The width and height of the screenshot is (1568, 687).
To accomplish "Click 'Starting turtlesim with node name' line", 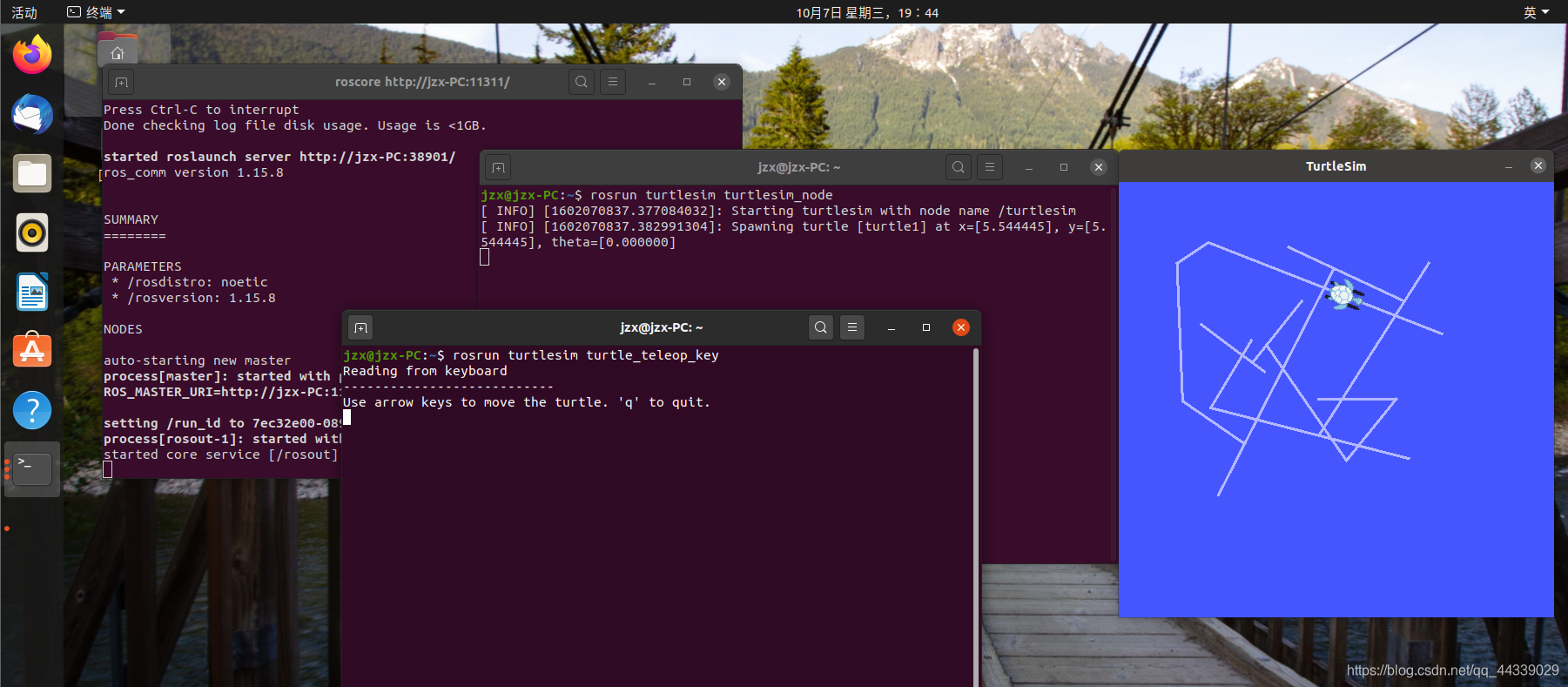I will click(779, 211).
